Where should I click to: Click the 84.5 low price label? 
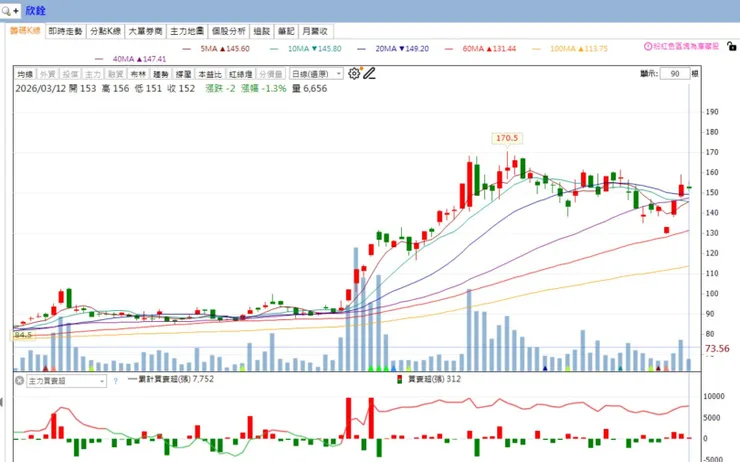[23, 335]
